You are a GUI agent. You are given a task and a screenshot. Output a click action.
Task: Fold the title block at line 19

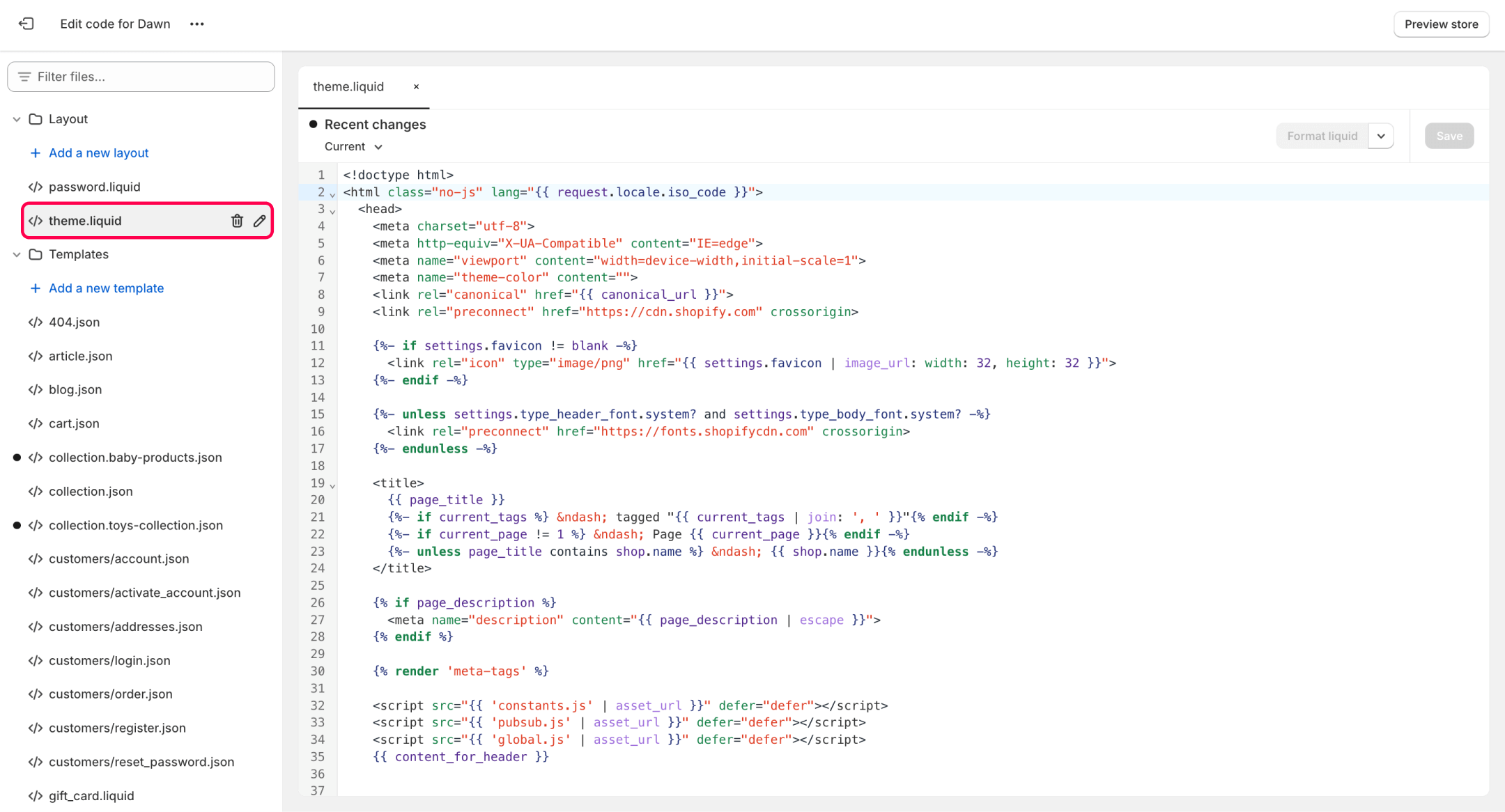[x=333, y=485]
